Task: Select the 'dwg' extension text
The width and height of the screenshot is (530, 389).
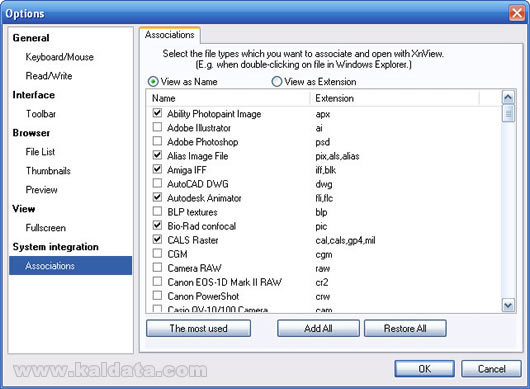Action: (323, 185)
